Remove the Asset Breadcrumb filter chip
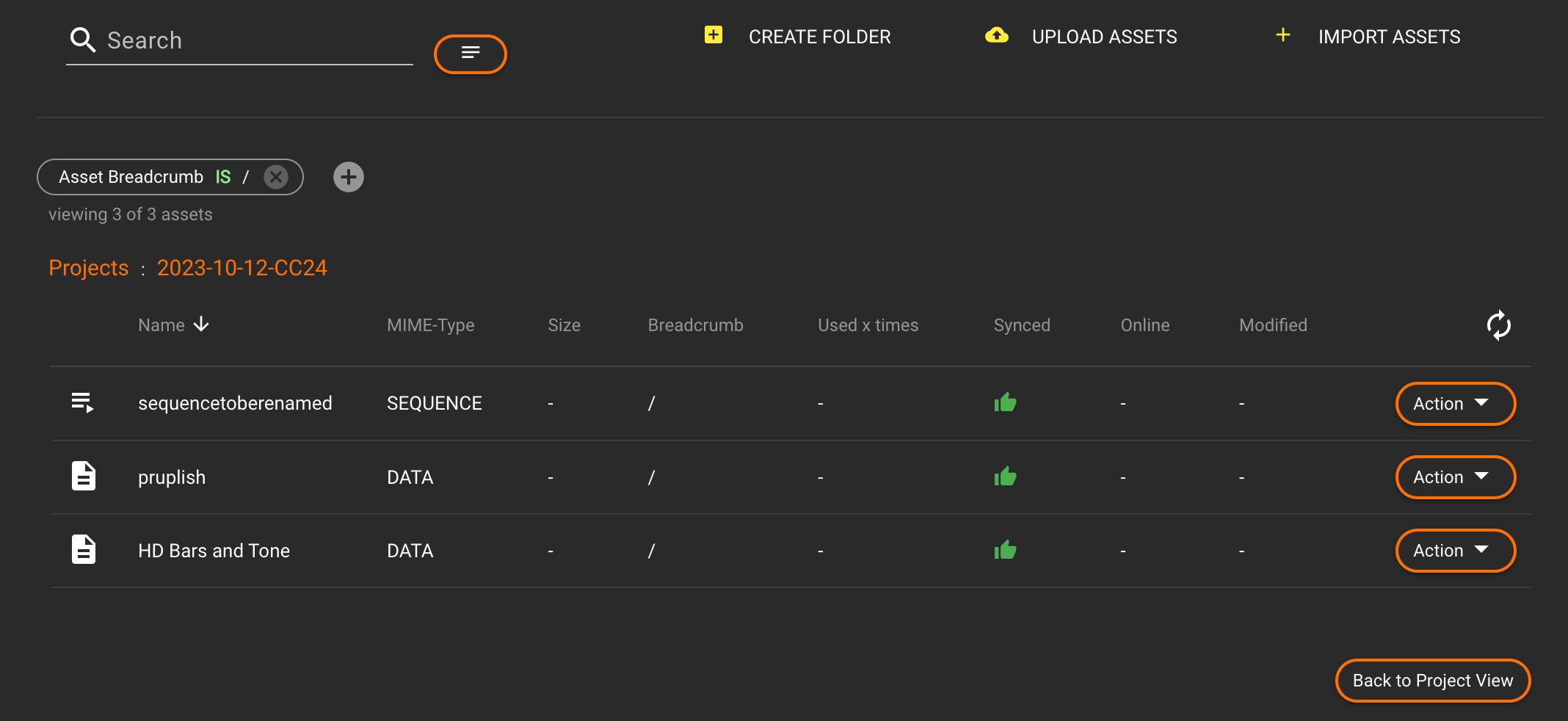The height and width of the screenshot is (721, 1568). pos(276,177)
